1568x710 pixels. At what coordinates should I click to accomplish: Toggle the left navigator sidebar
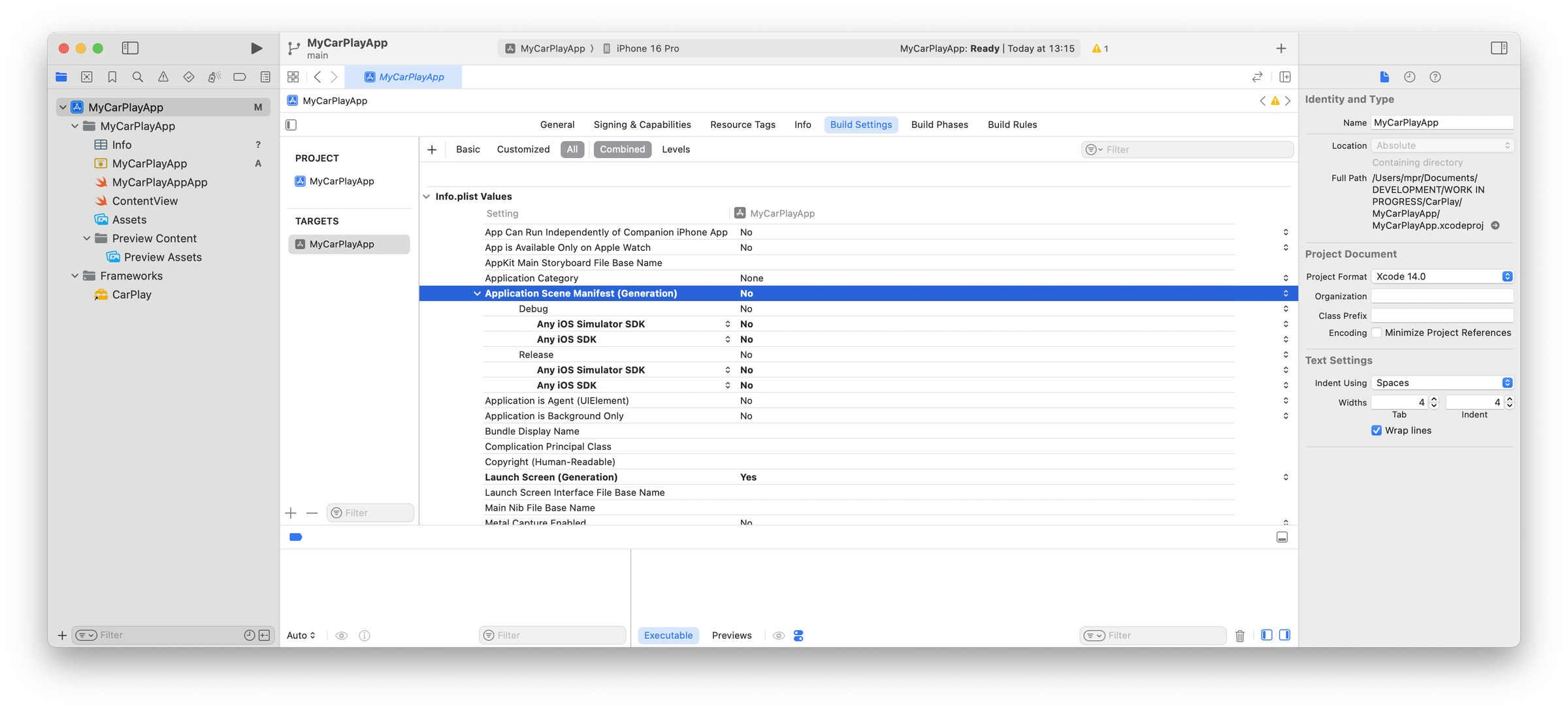point(130,48)
